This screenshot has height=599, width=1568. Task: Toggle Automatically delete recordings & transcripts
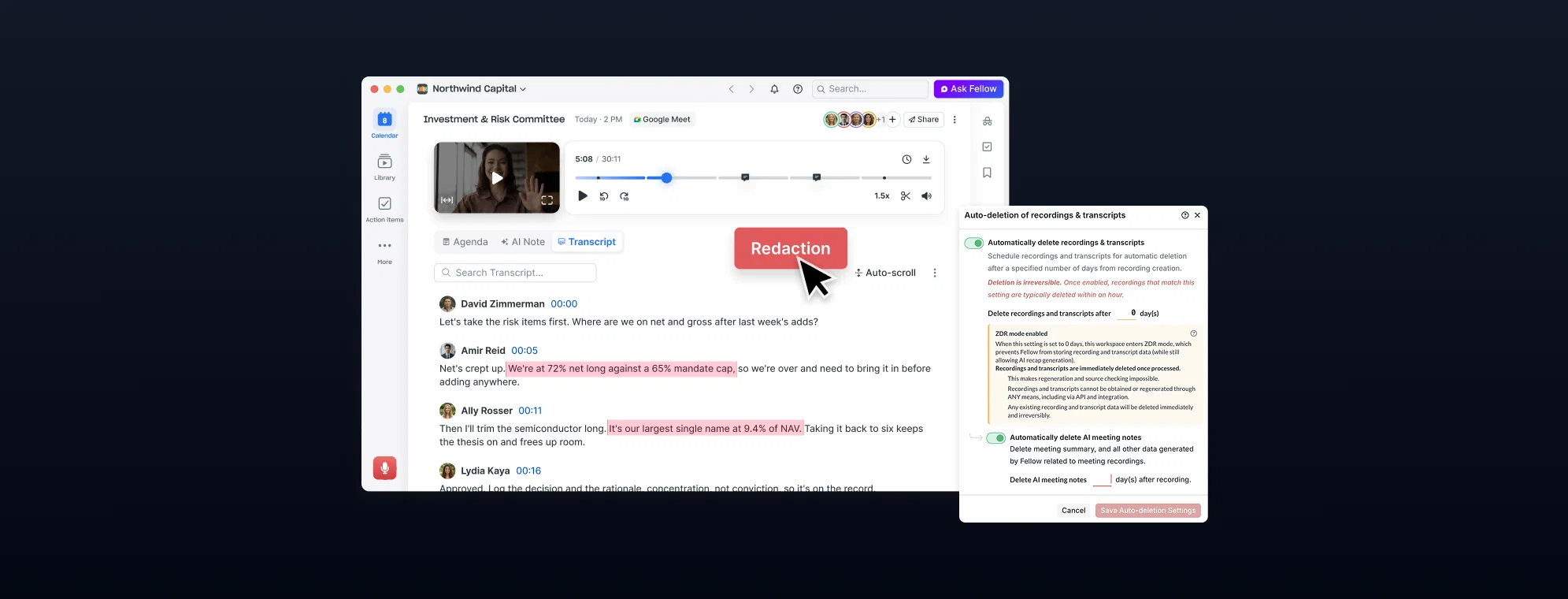coord(974,243)
